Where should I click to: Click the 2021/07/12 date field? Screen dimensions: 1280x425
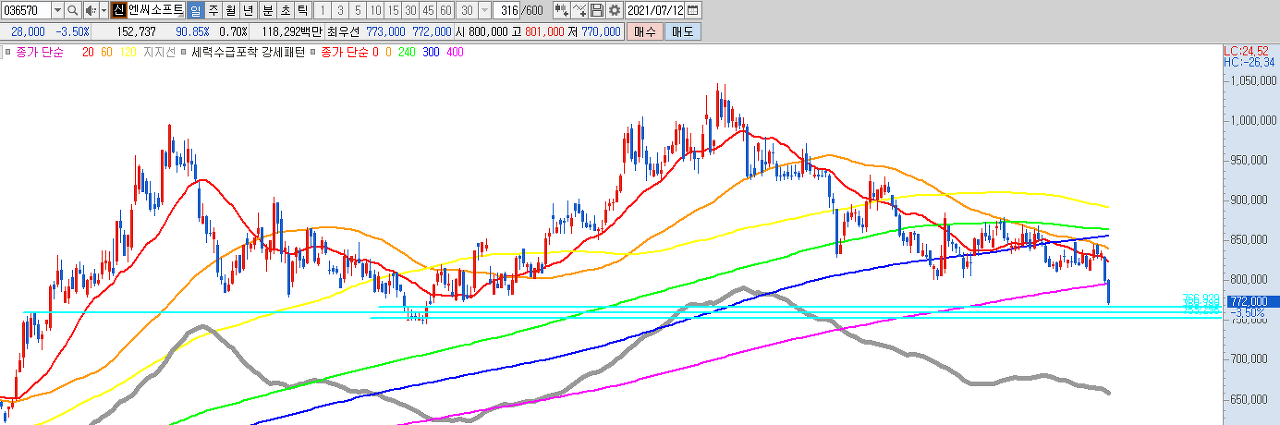click(656, 10)
